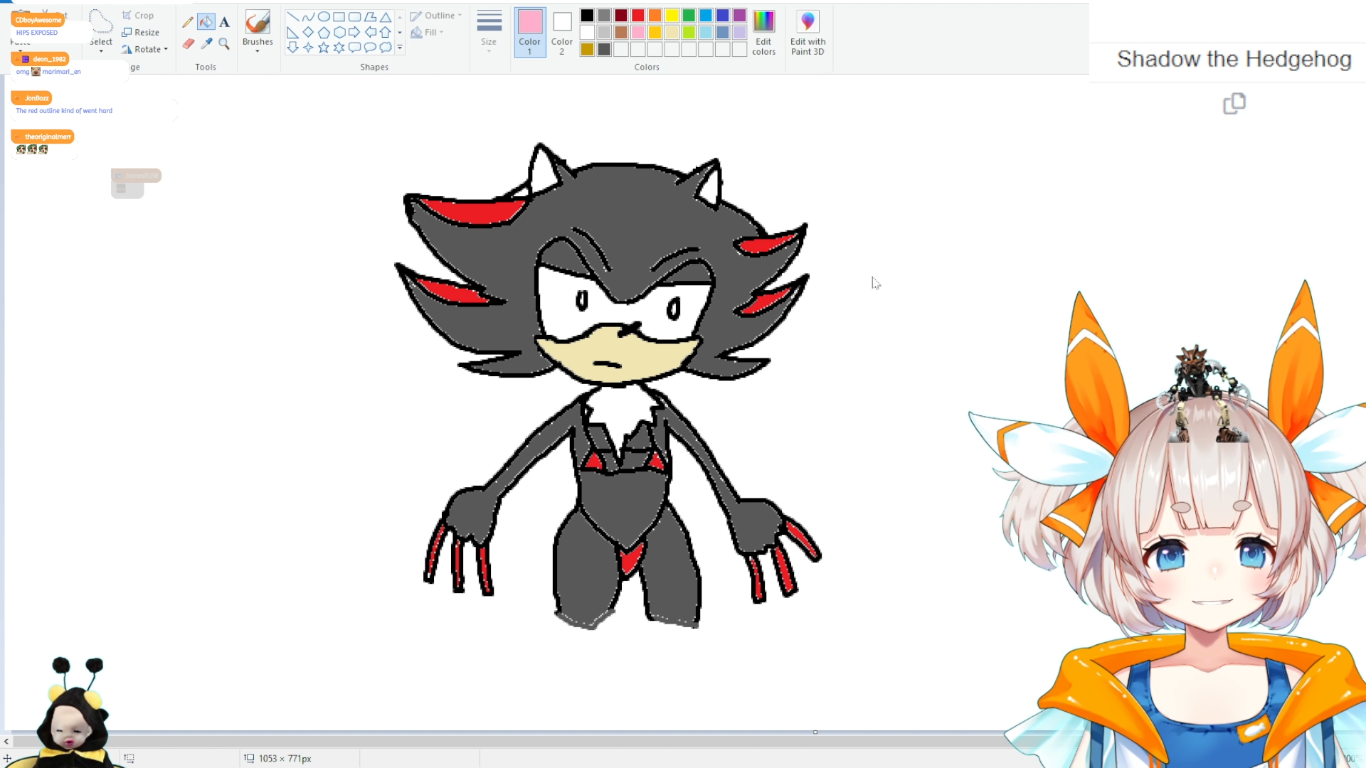Open the Rotate dropdown menu
This screenshot has height=768, width=1366.
click(x=145, y=49)
